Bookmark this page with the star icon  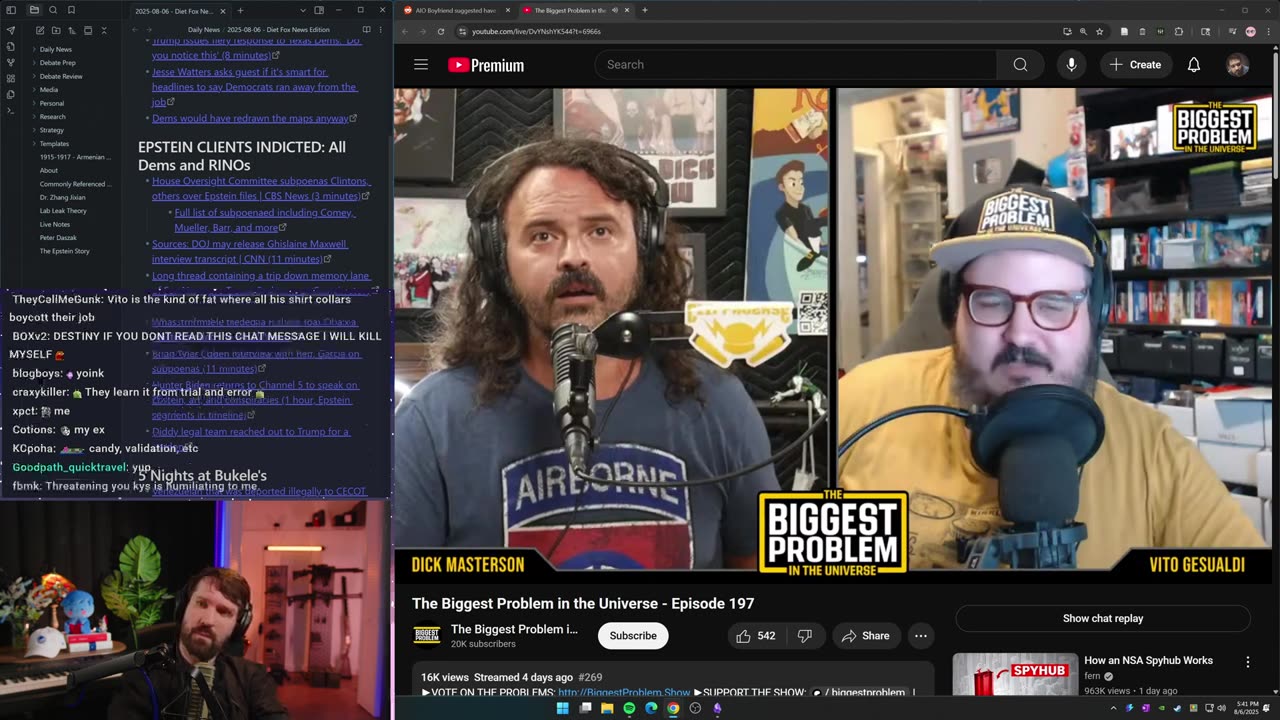pyautogui.click(x=1099, y=31)
